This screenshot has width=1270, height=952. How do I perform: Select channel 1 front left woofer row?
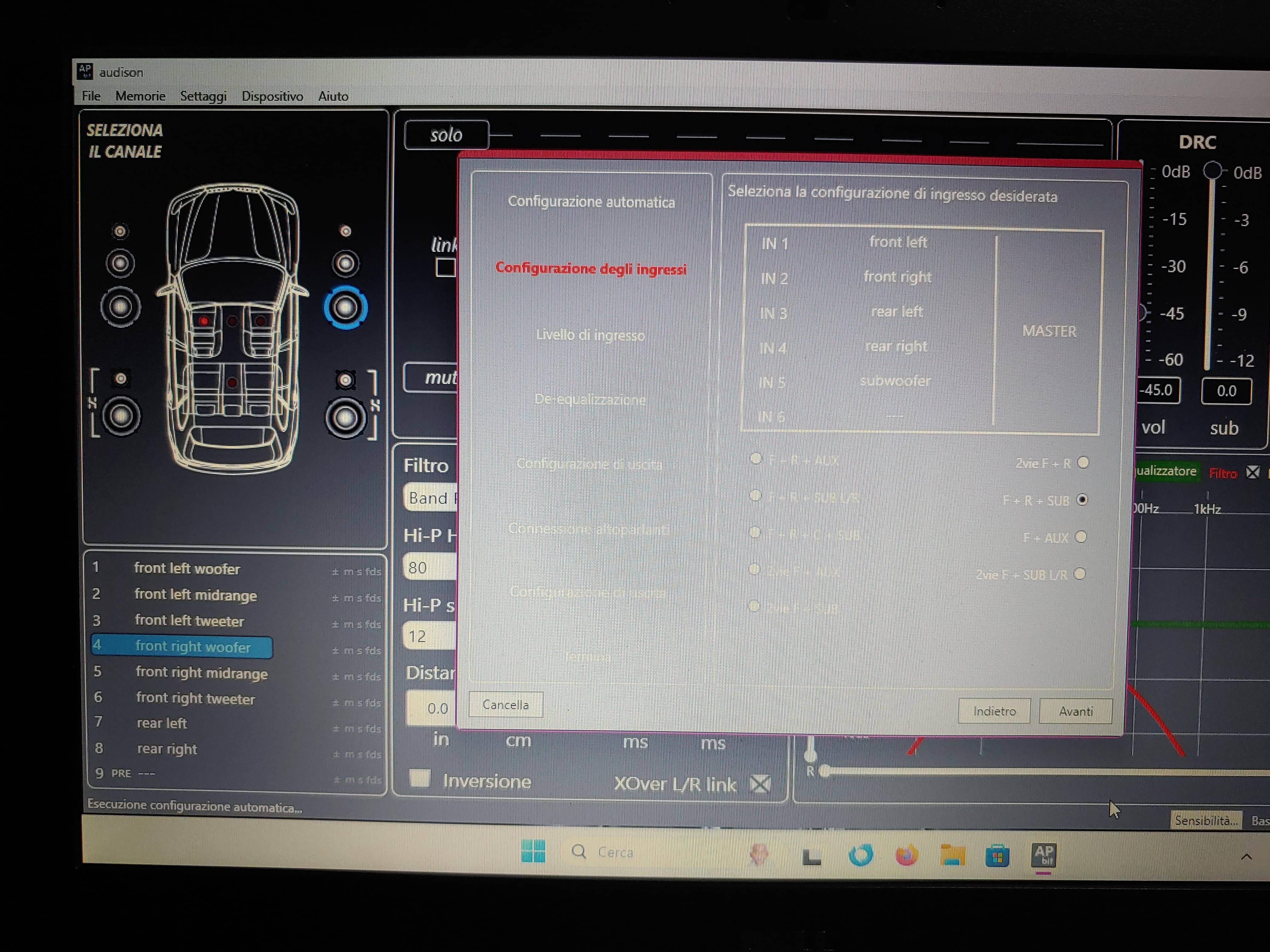[237, 569]
